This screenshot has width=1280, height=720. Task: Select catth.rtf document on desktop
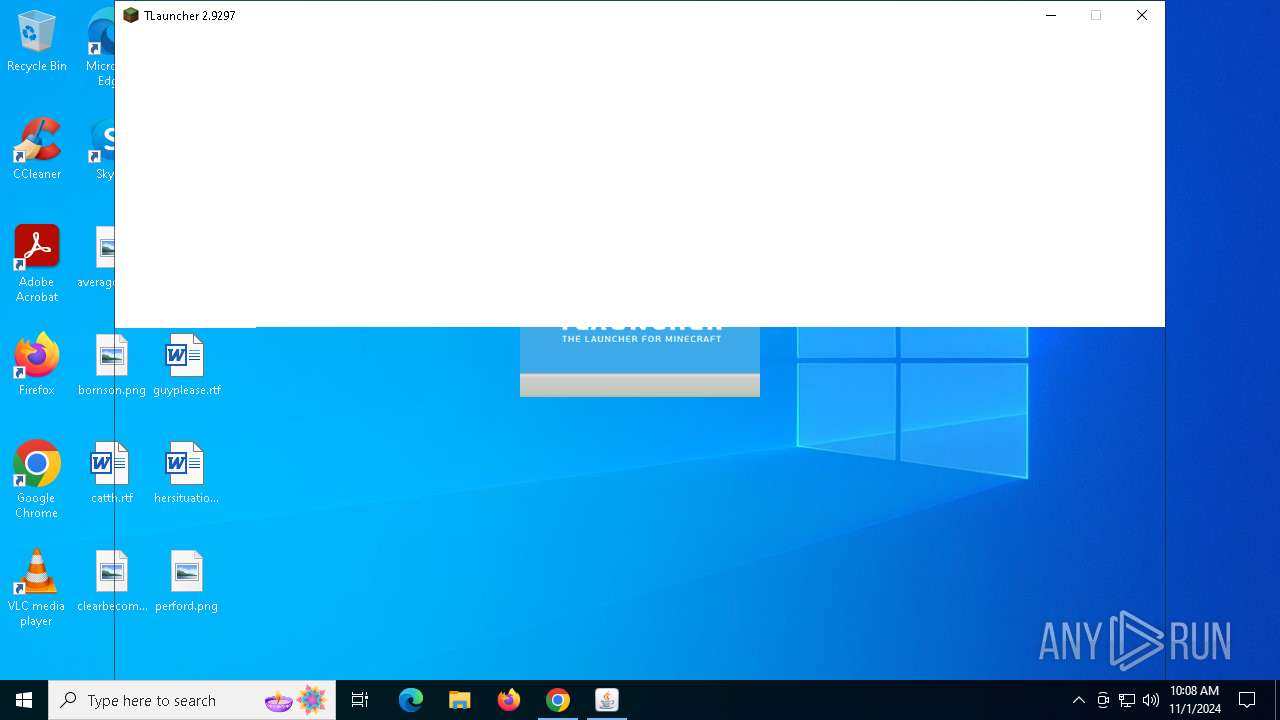click(x=112, y=473)
